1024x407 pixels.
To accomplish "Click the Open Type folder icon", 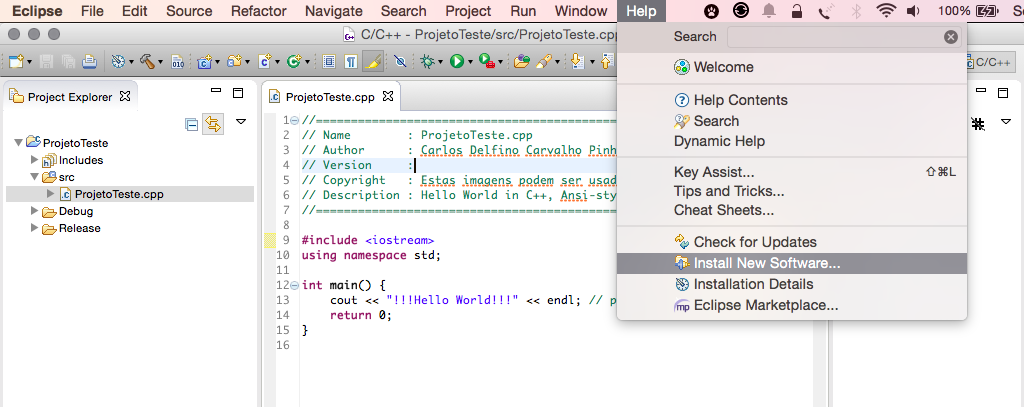I will point(521,61).
